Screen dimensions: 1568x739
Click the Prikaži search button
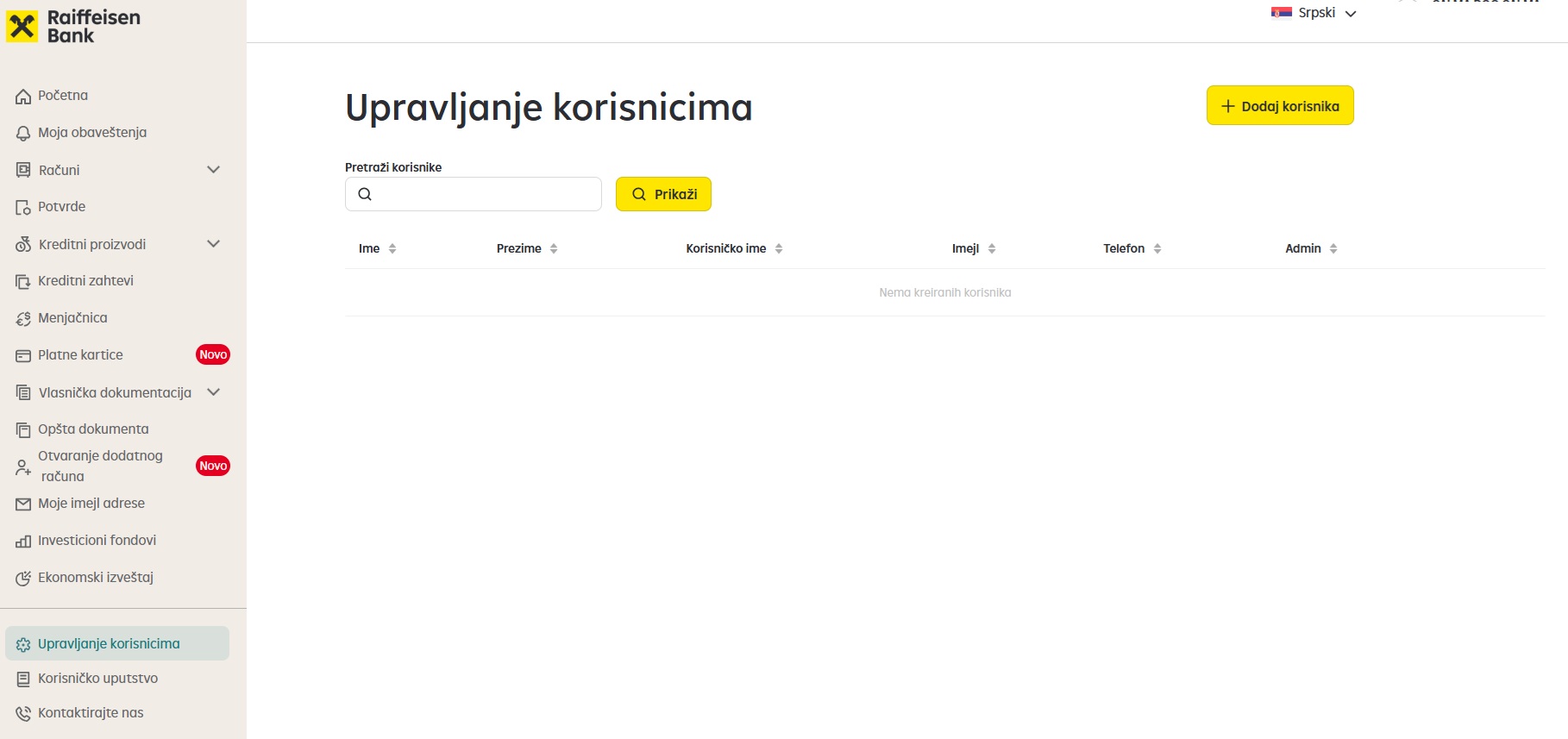[x=663, y=194]
